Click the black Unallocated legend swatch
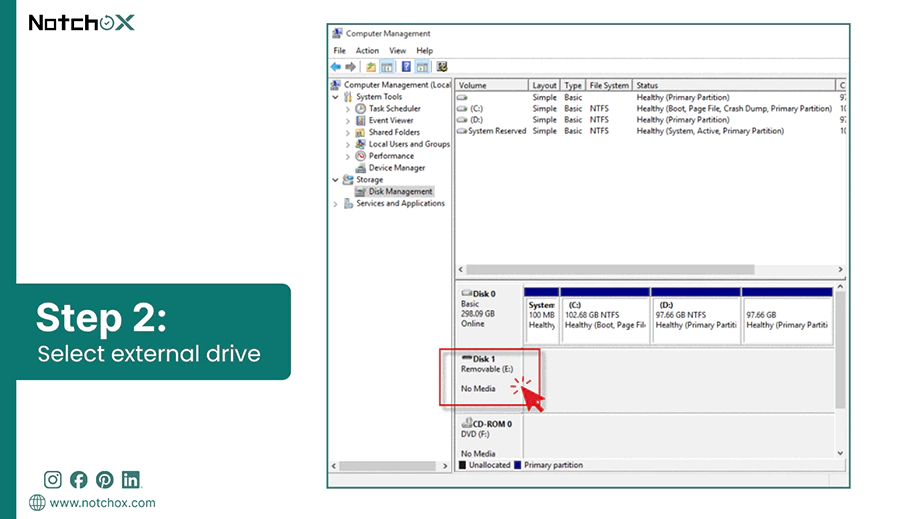 coord(462,465)
